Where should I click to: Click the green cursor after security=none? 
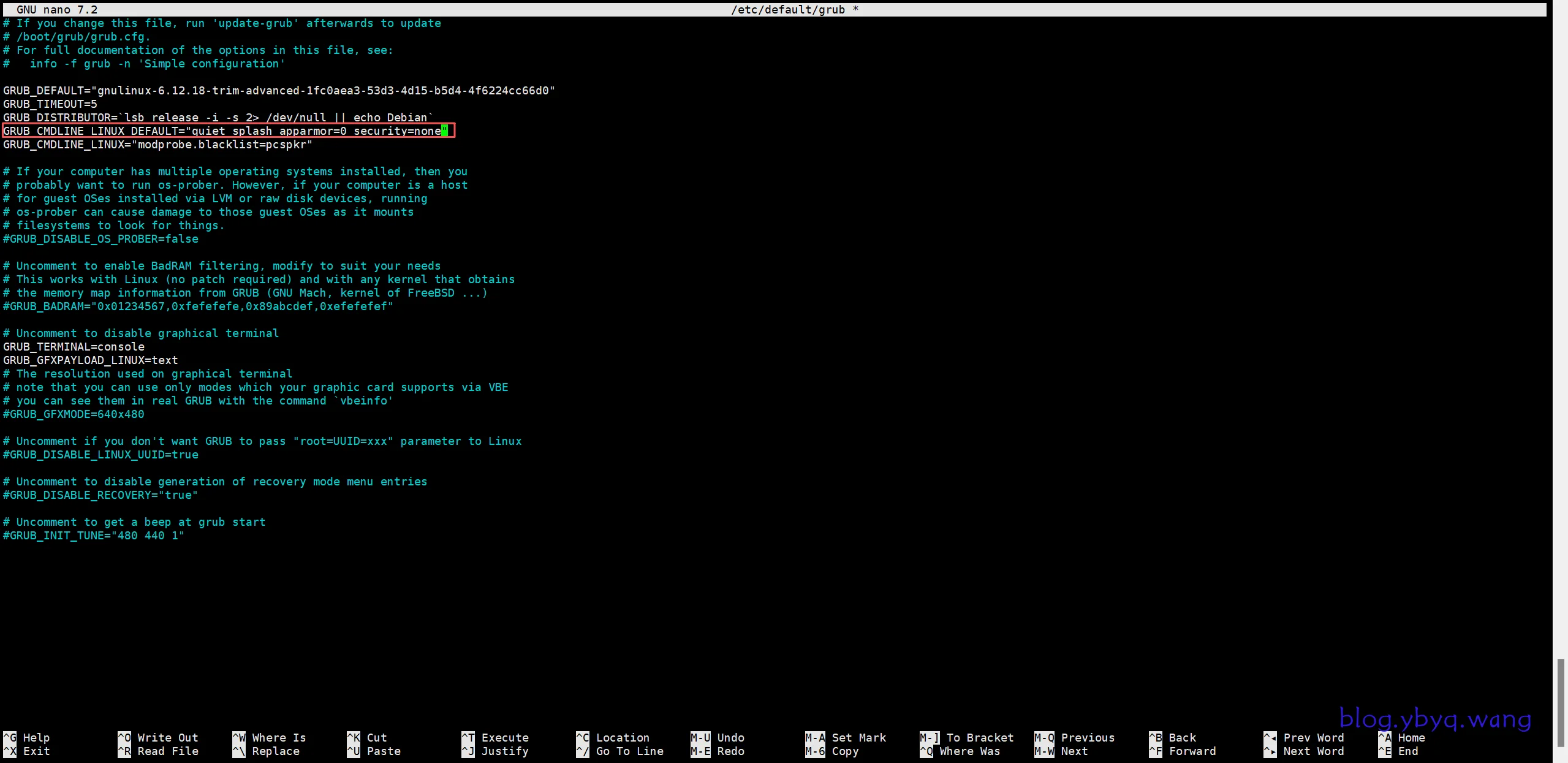(x=445, y=131)
